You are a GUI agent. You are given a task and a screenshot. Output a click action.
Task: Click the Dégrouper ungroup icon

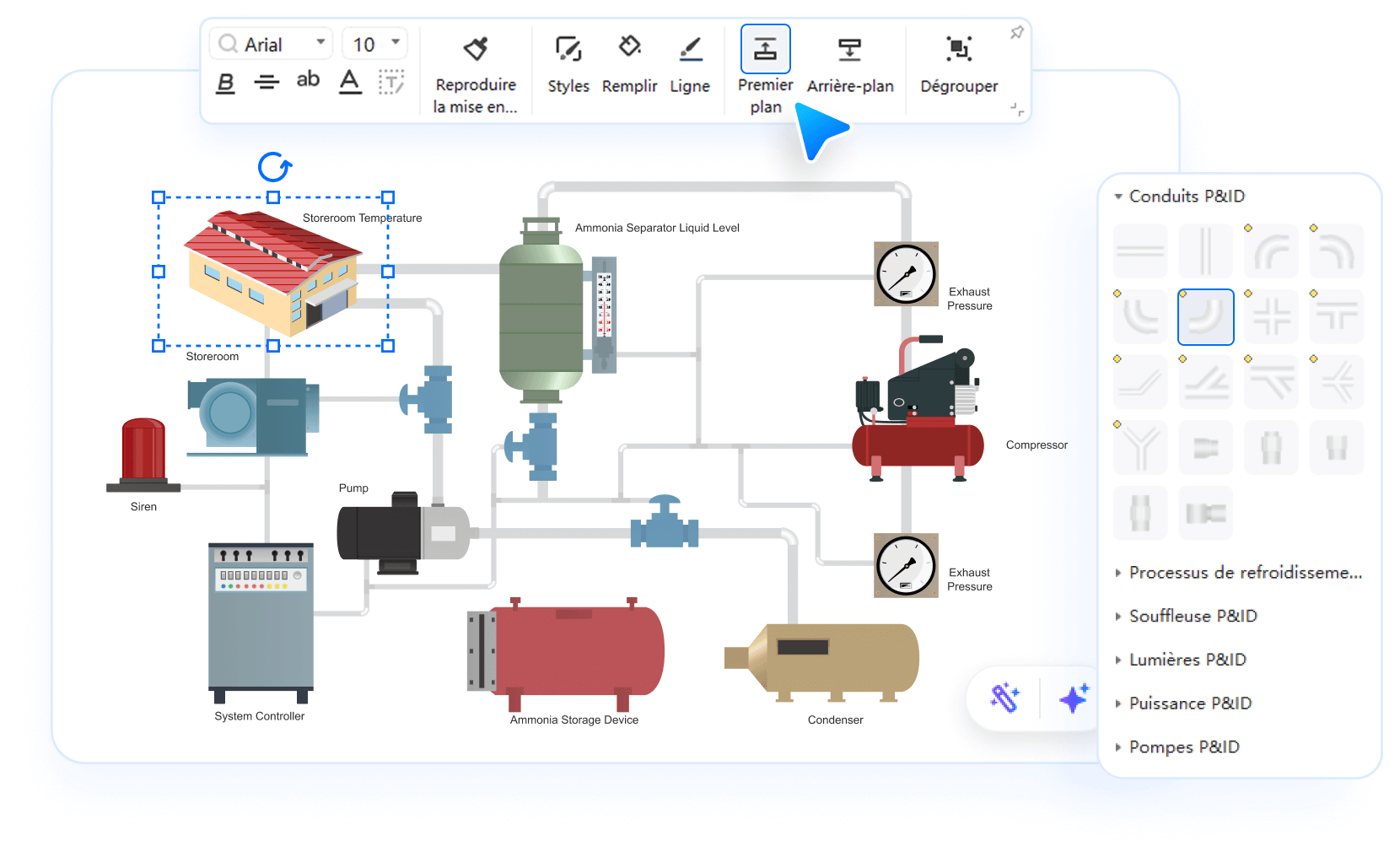959,50
